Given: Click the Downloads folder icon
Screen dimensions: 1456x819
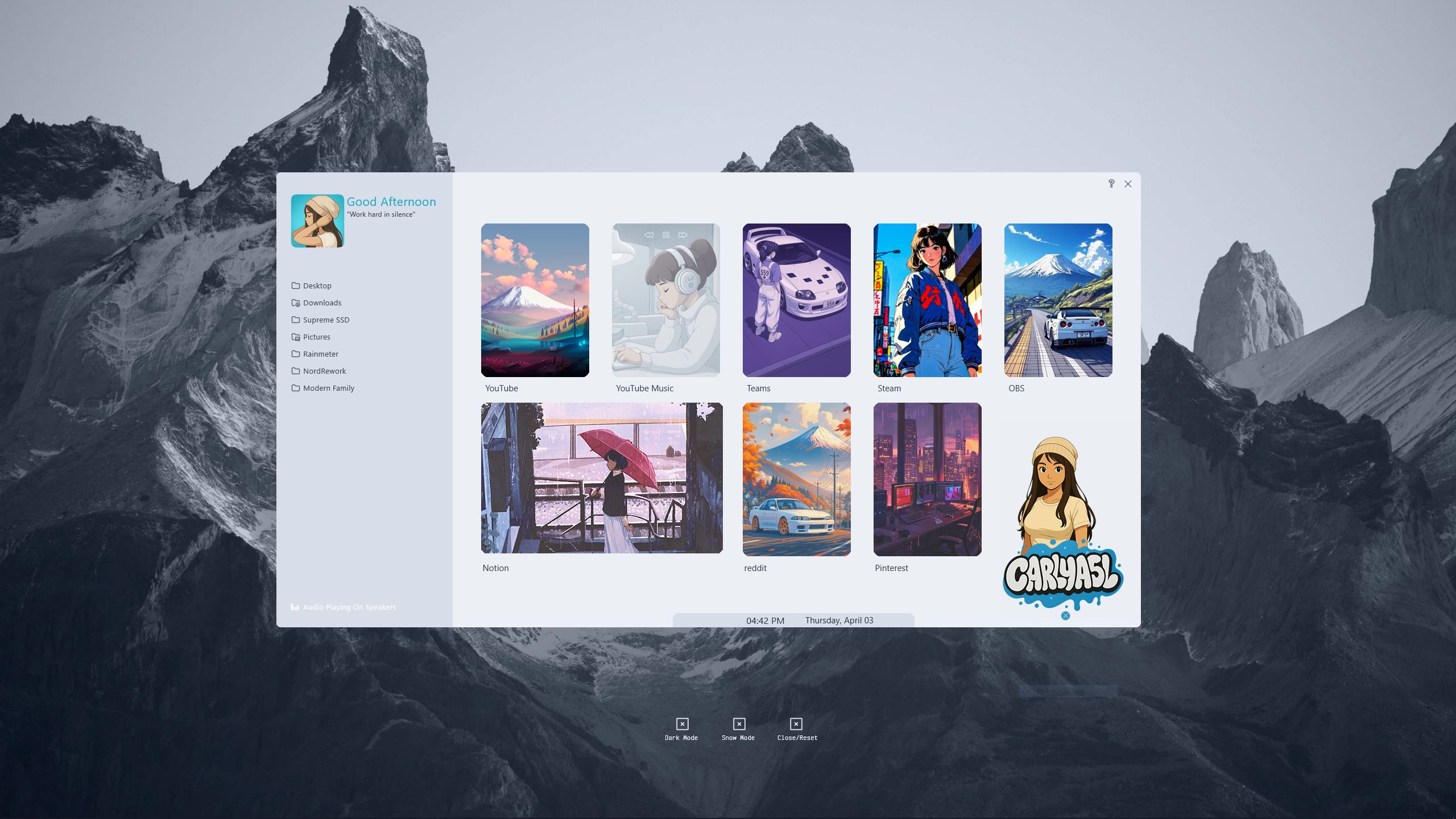Looking at the screenshot, I should 296,303.
